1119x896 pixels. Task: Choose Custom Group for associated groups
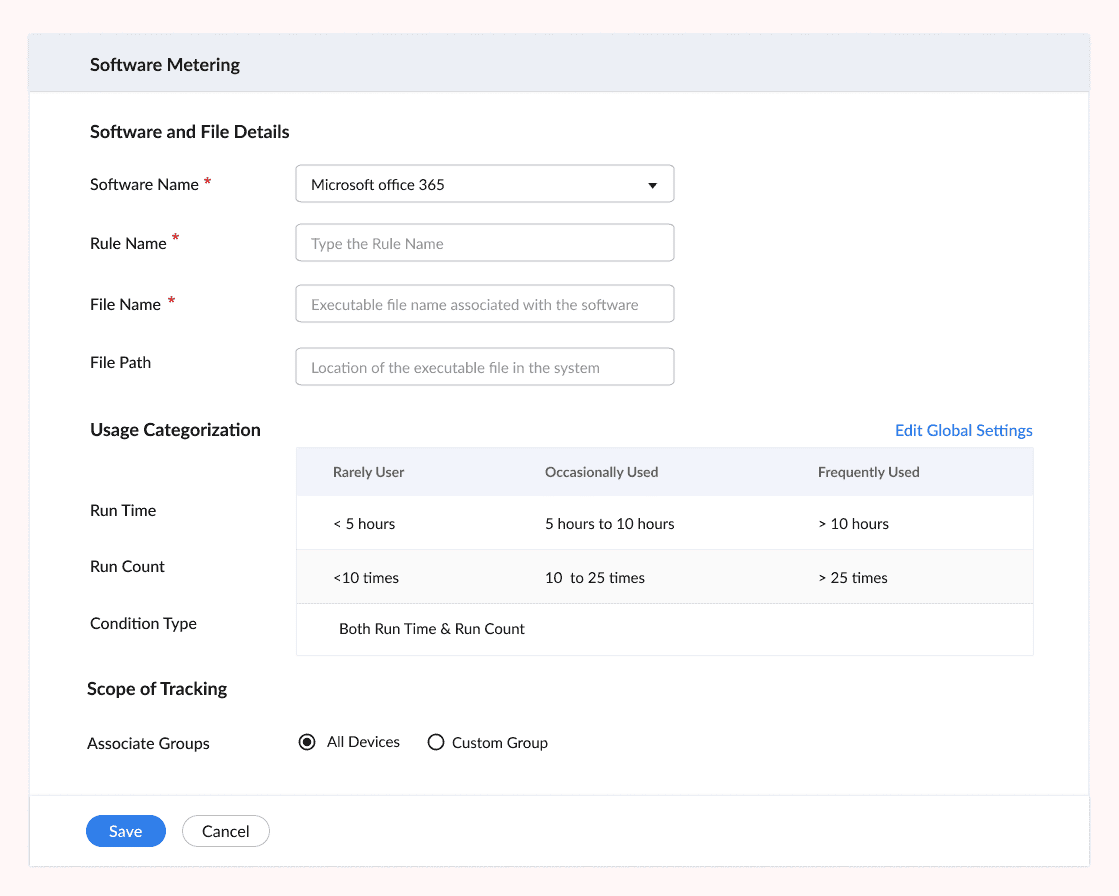pyautogui.click(x=436, y=742)
